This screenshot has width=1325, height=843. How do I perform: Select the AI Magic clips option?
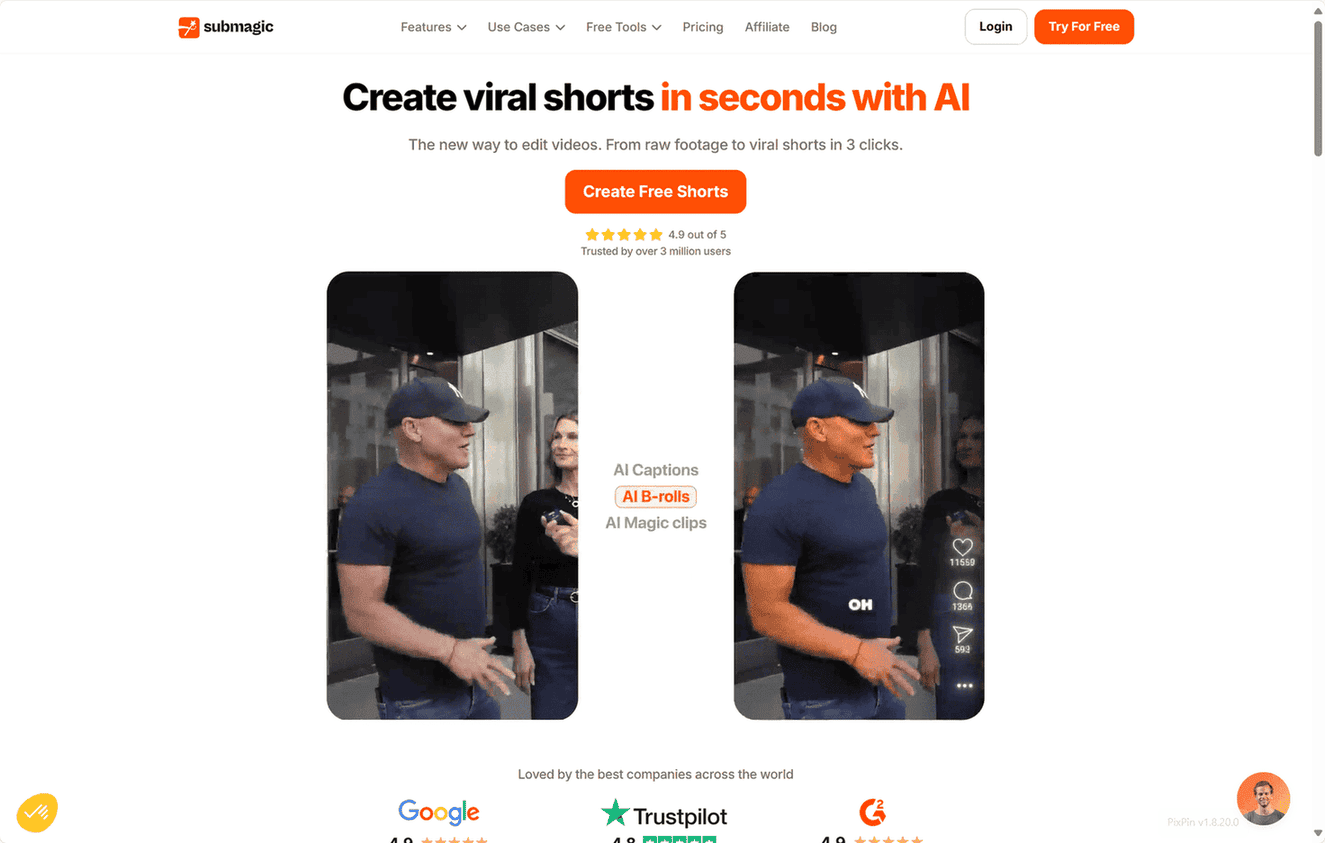coord(656,523)
